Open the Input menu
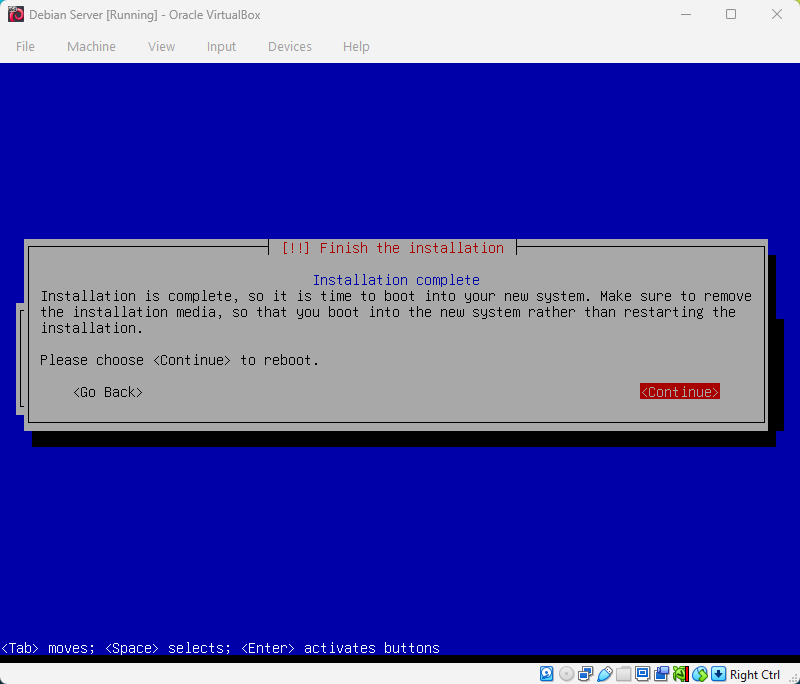Screen dimensions: 800x684 (x=221, y=46)
